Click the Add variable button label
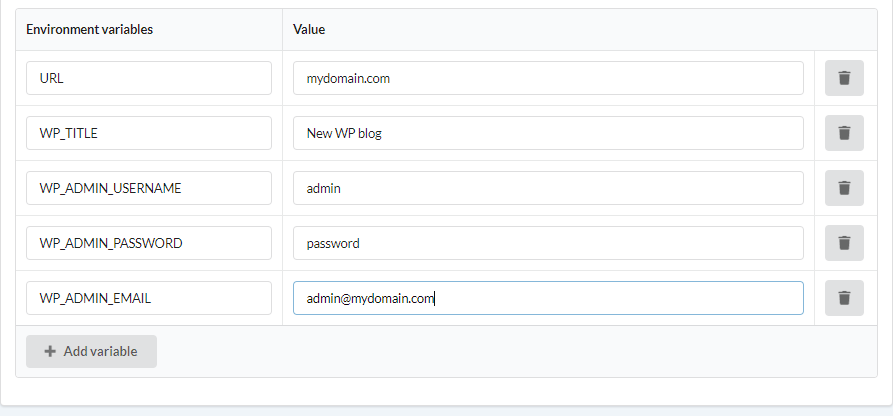 (100, 352)
